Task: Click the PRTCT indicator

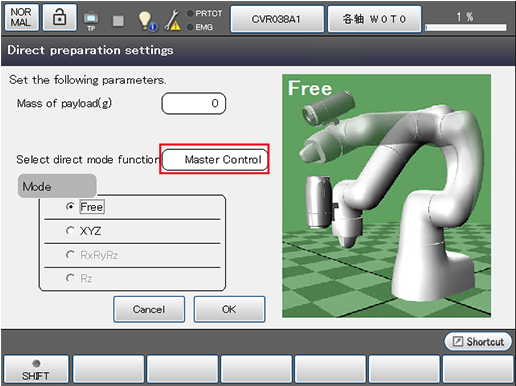Action: [x=204, y=13]
